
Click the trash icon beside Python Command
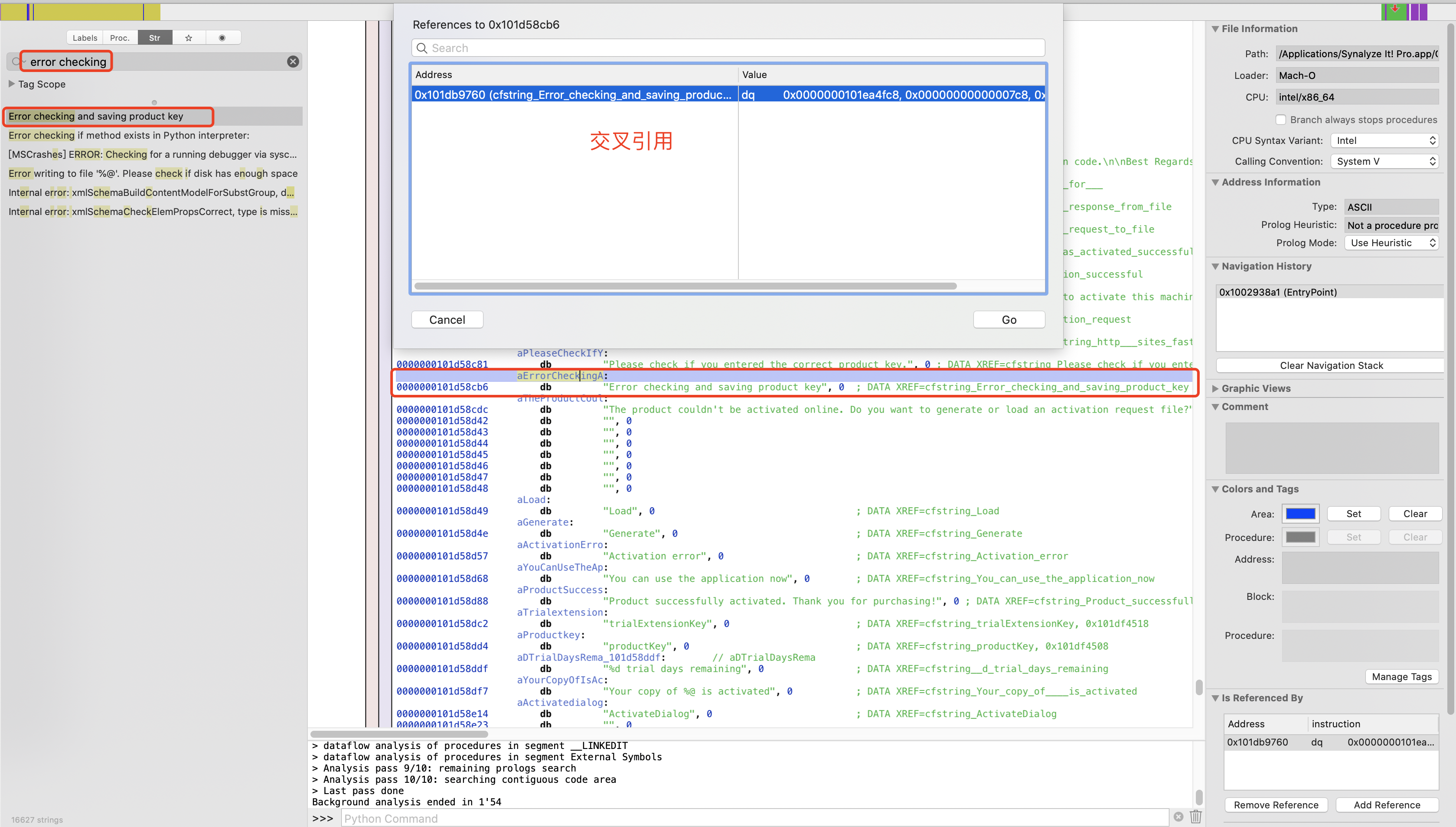pos(1195,817)
